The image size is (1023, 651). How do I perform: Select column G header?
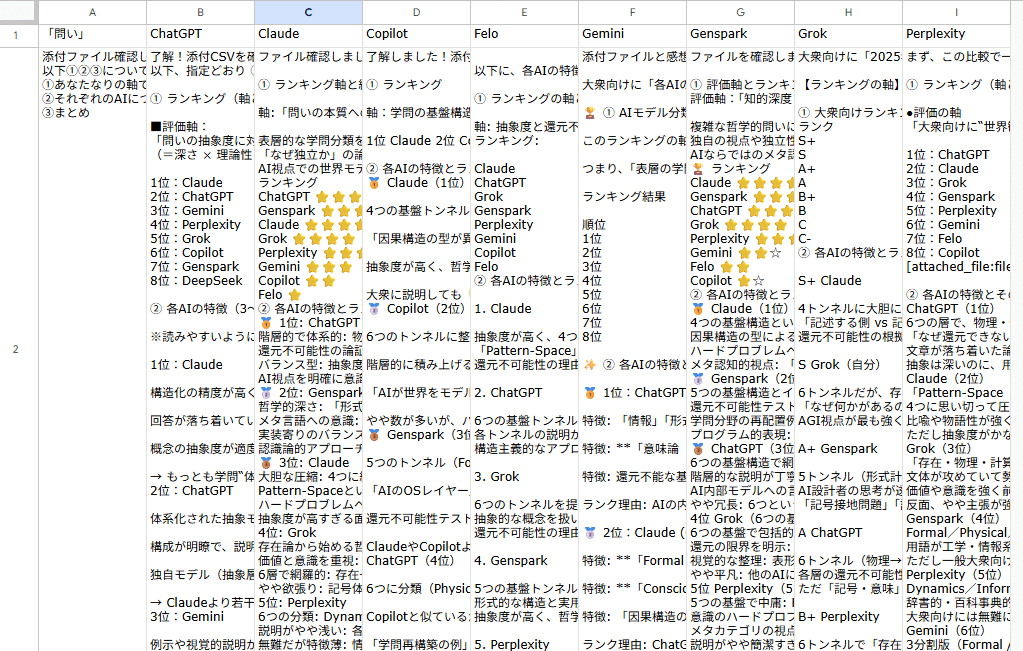point(740,12)
